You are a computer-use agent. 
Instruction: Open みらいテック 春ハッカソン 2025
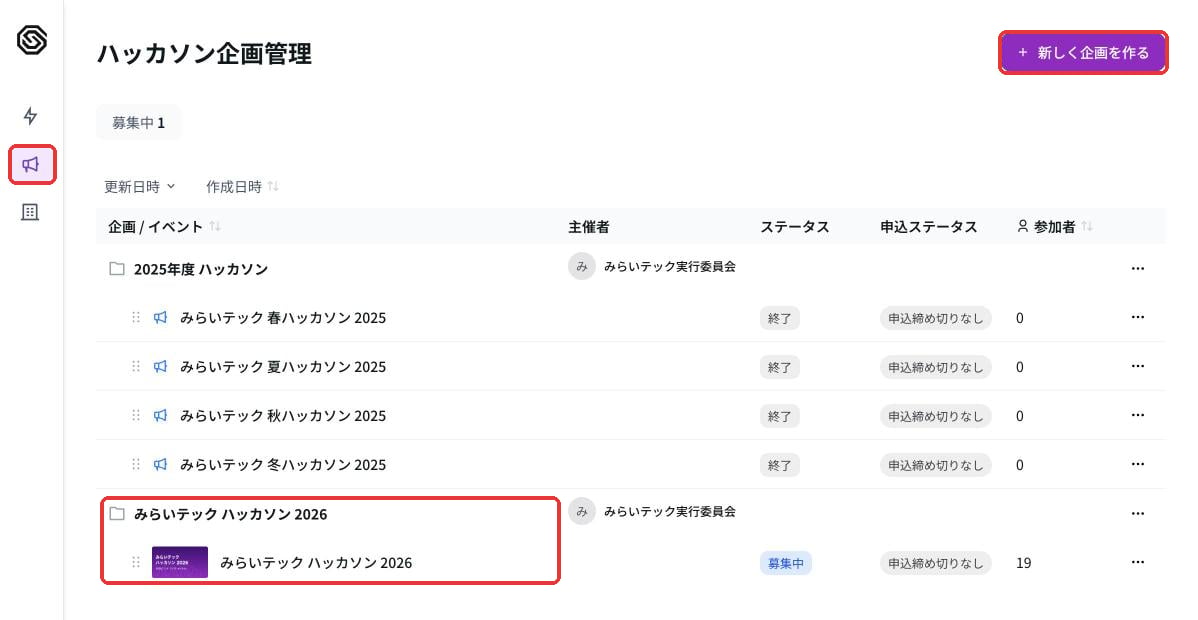283,318
